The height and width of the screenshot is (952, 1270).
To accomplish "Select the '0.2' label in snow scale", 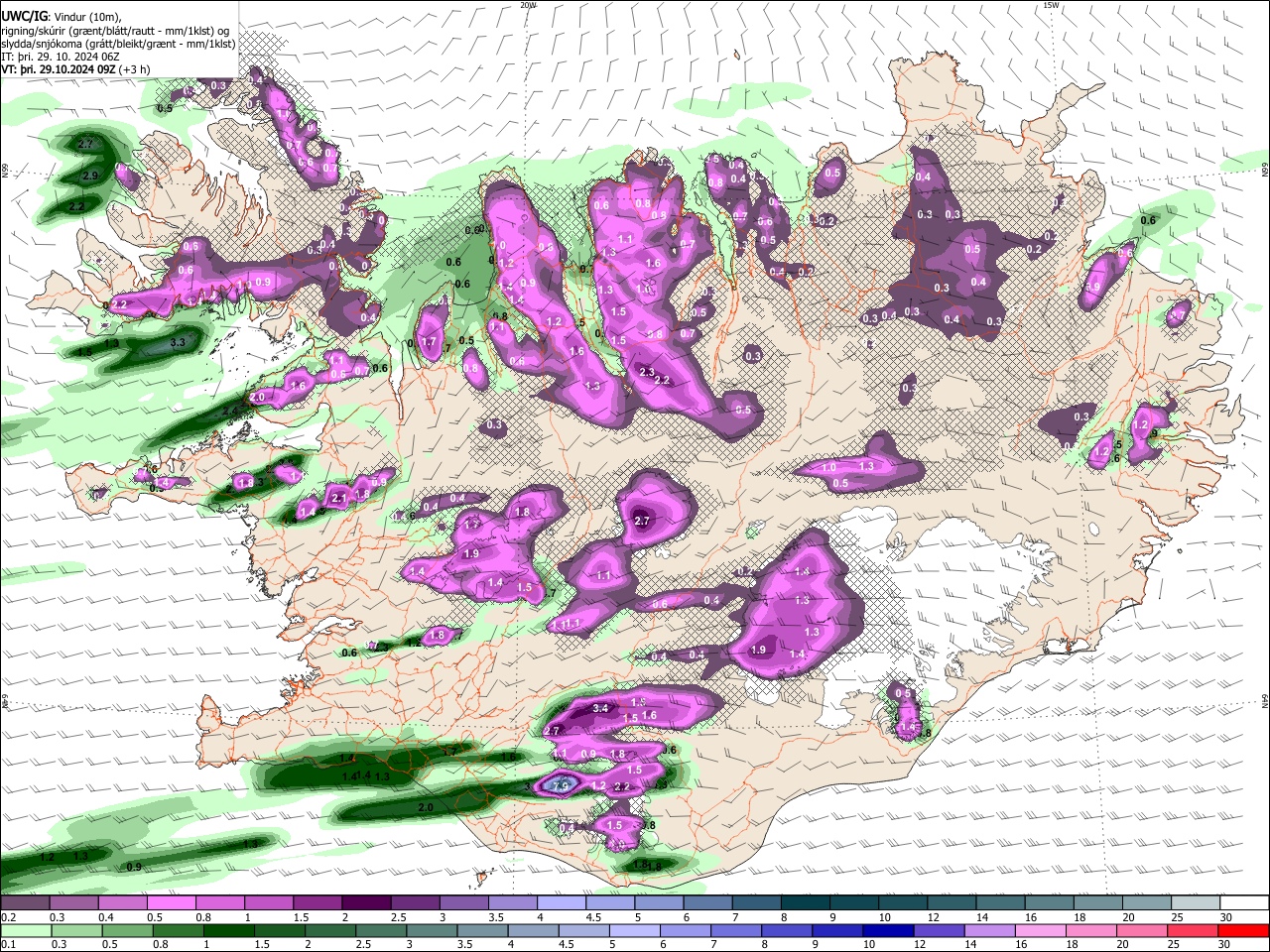I will 8,917.
